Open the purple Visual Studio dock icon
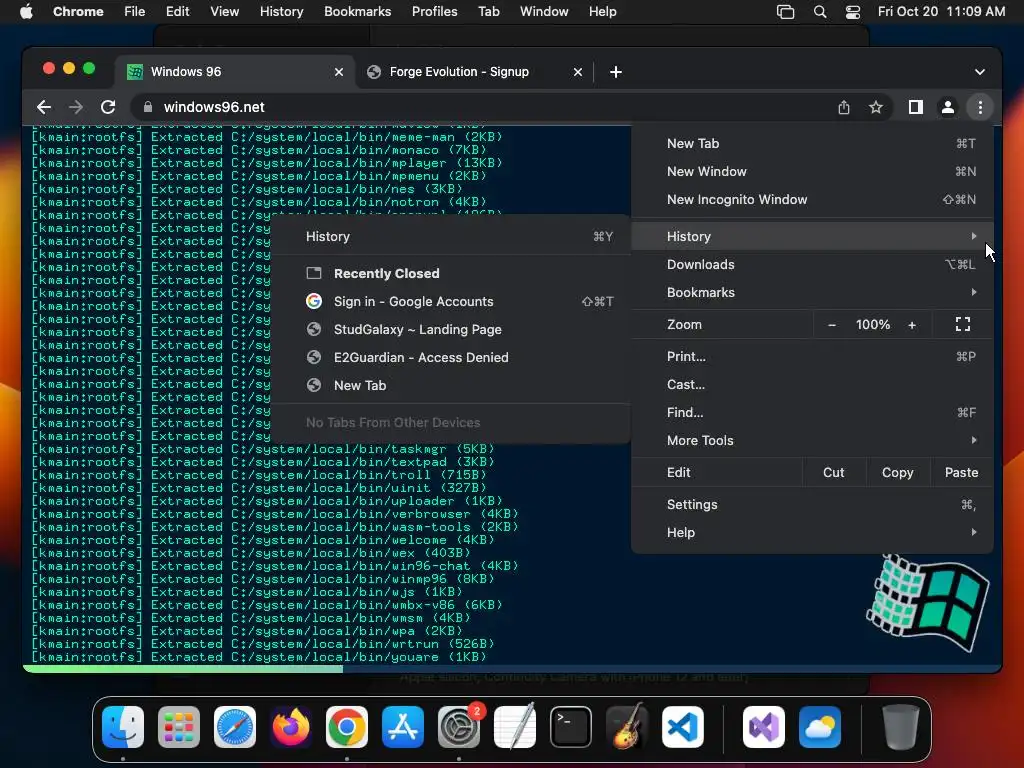The height and width of the screenshot is (768, 1024). pyautogui.click(x=763, y=727)
